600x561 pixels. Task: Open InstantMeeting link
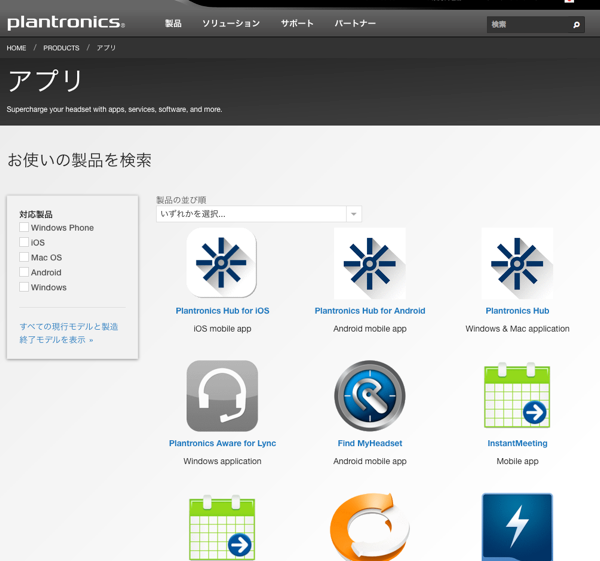(x=517, y=443)
